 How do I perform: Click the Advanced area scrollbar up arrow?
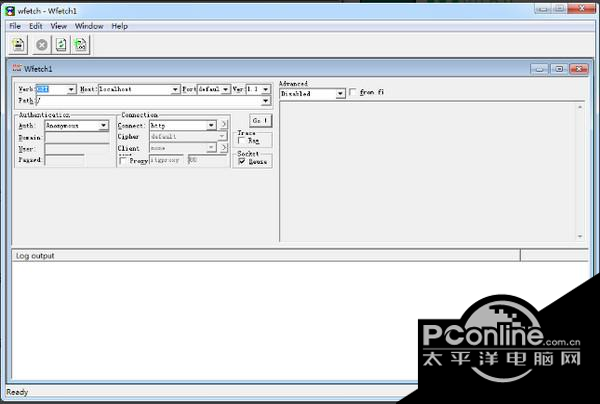click(580, 107)
